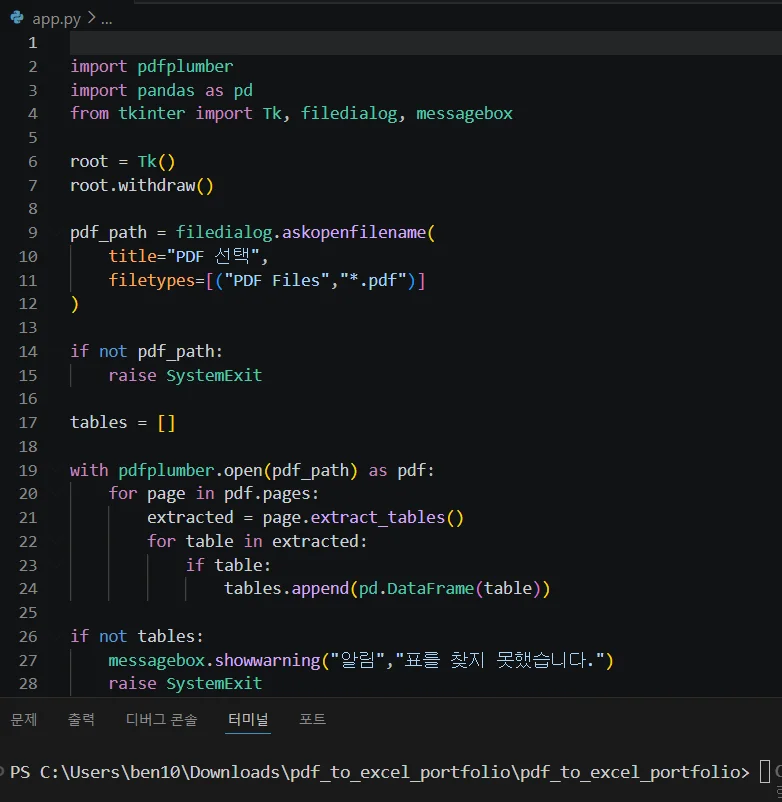
Task: Select line number 19 in the gutter
Action: click(28, 470)
